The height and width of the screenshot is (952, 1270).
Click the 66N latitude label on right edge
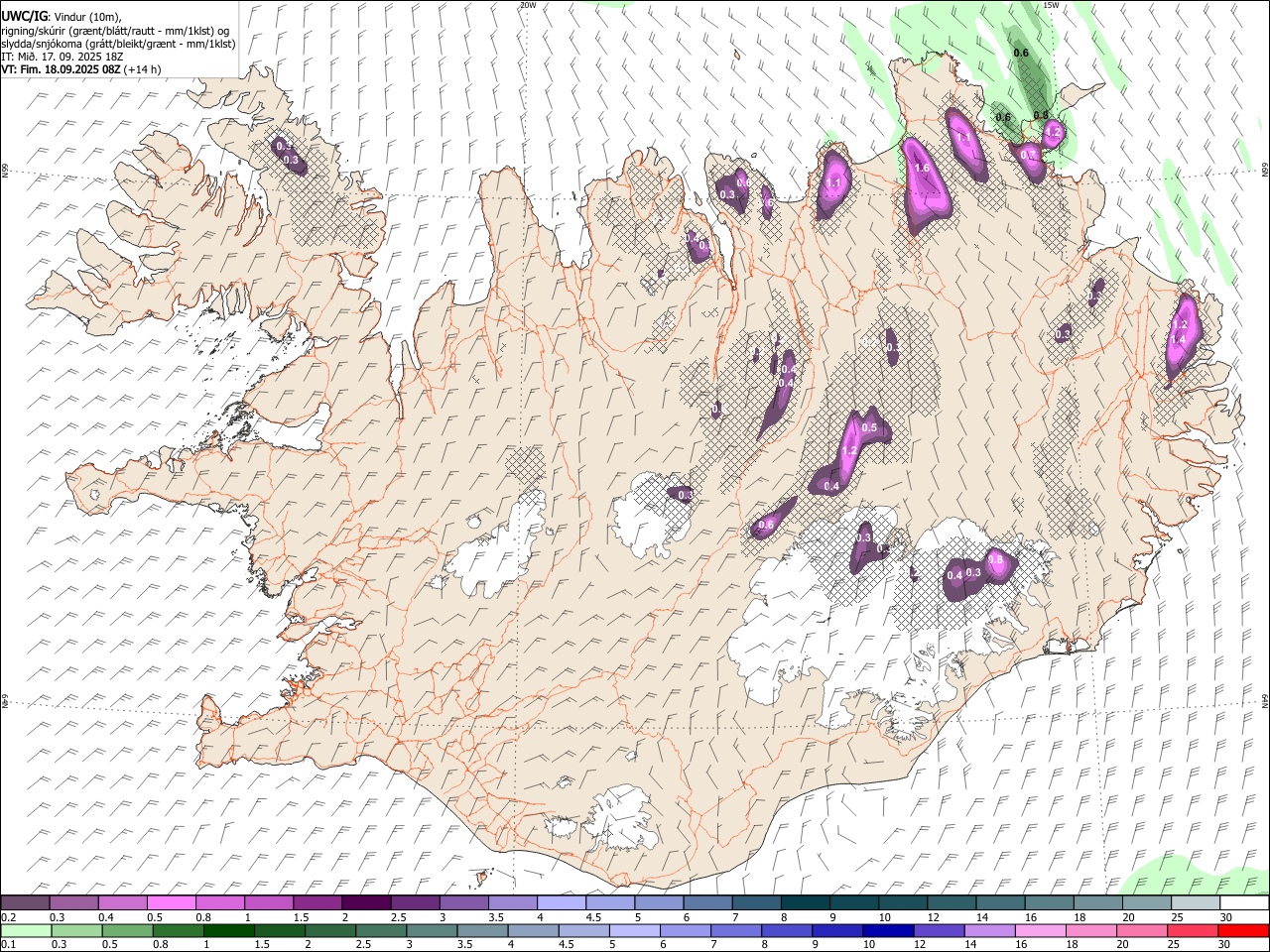[x=1265, y=171]
